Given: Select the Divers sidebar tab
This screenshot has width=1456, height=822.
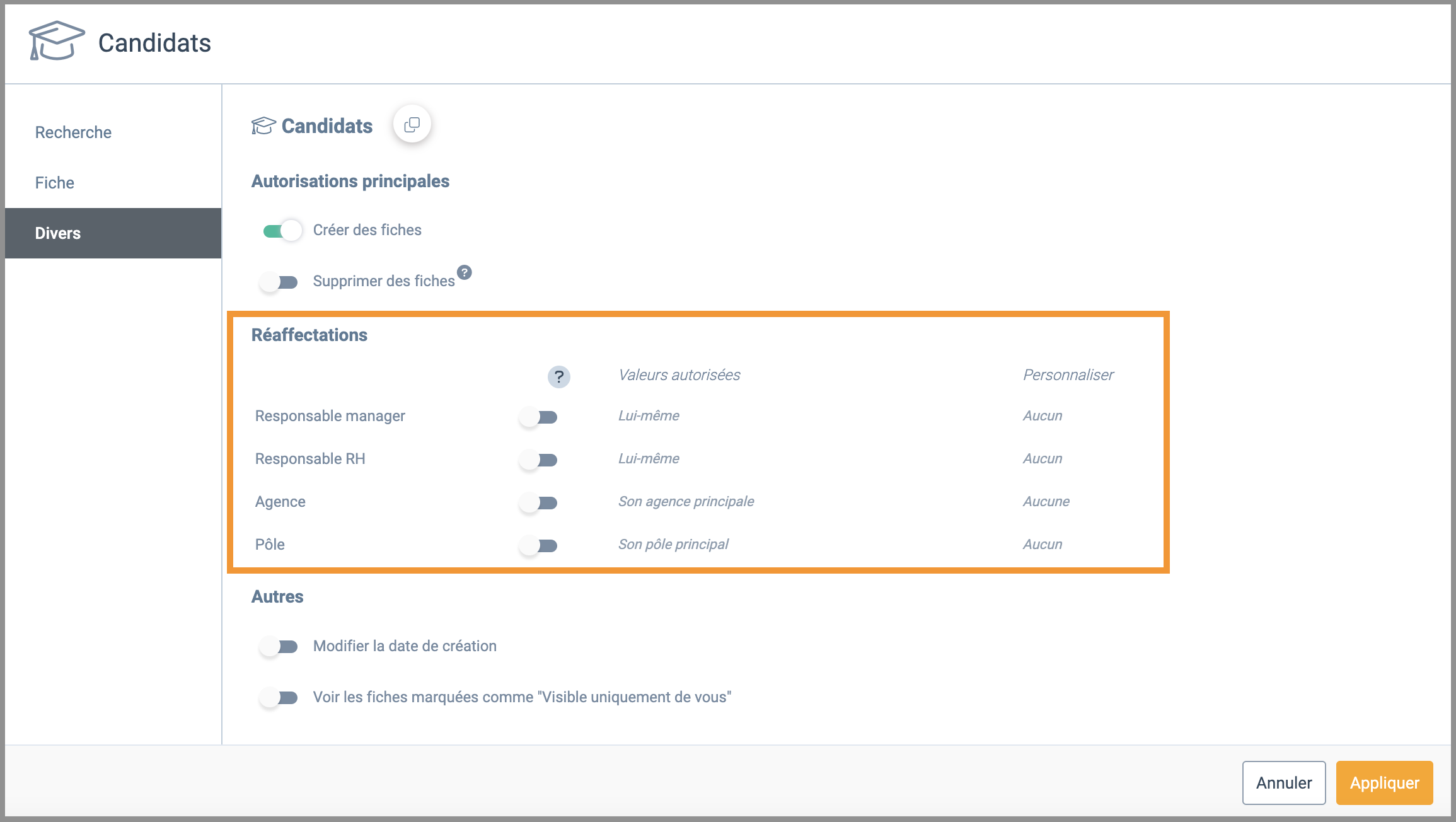Looking at the screenshot, I should (113, 233).
